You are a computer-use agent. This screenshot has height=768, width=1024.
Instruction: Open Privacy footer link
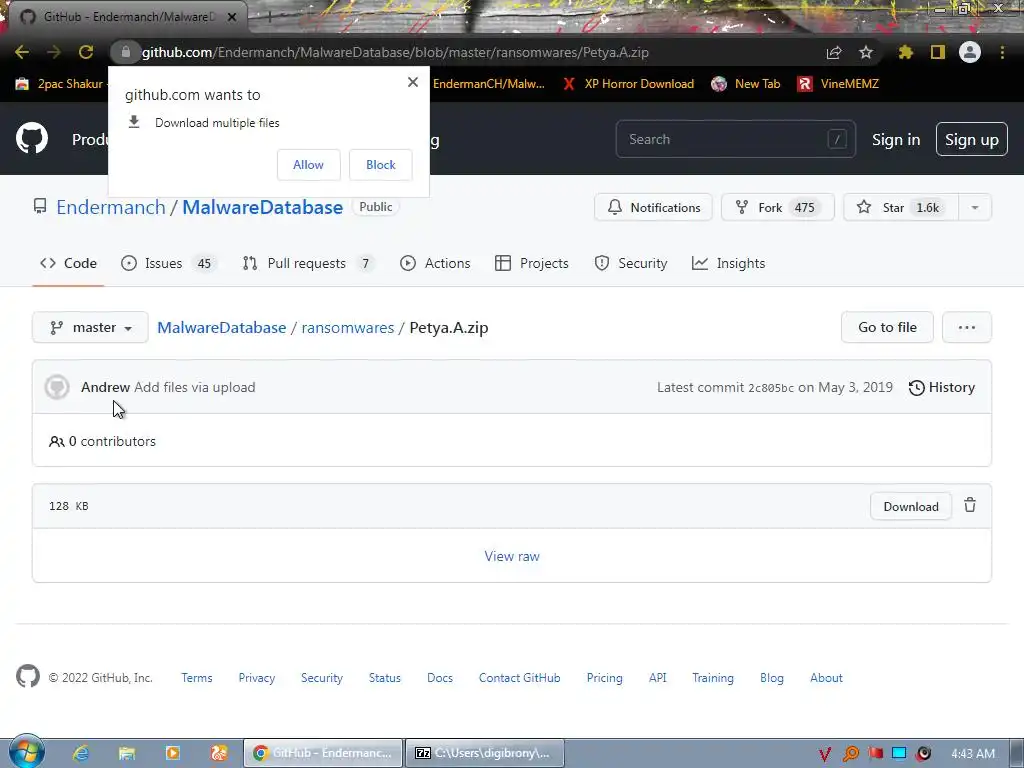point(257,678)
